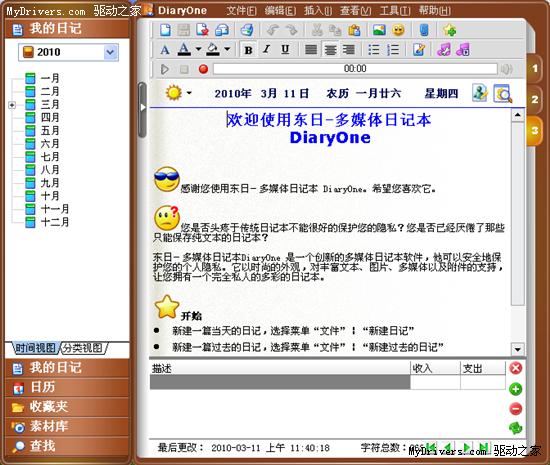Toggle bold formatting

click(x=248, y=50)
